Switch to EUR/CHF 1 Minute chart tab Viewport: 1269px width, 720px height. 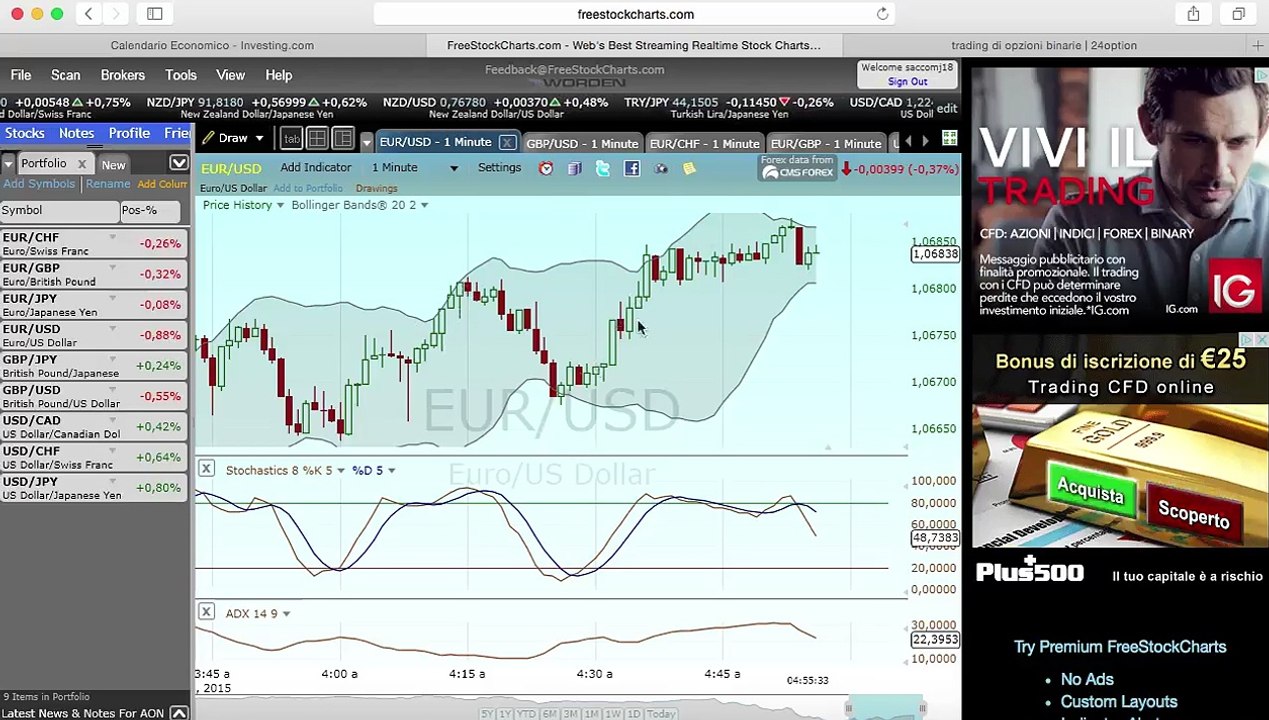click(704, 143)
